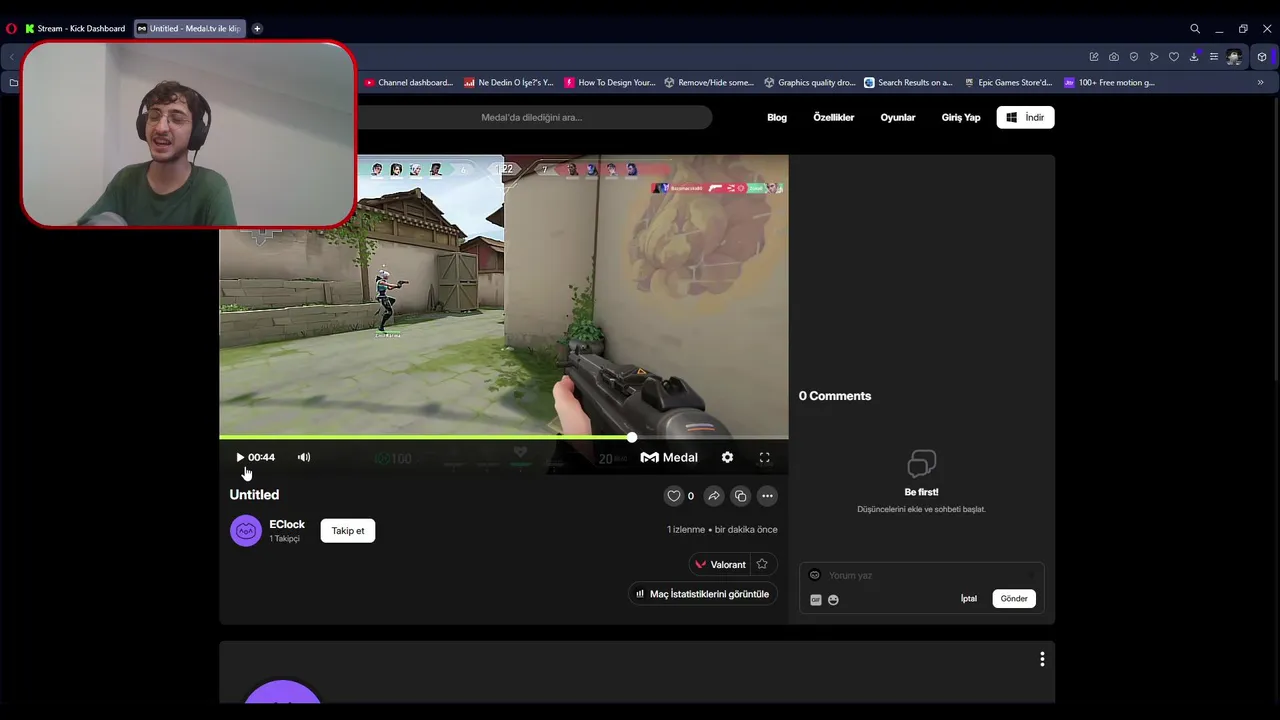The height and width of the screenshot is (720, 1280).
Task: Play the video with the play button
Action: tap(240, 457)
